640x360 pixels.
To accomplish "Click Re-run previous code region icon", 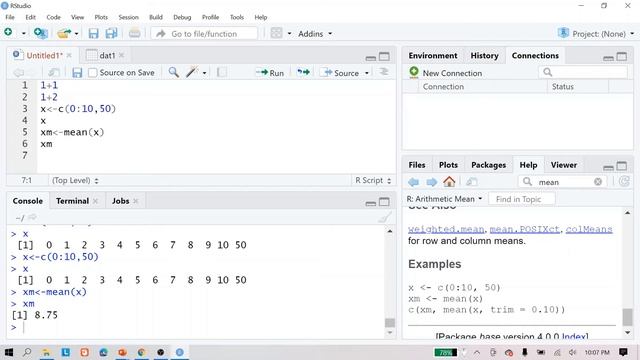I will pos(303,72).
